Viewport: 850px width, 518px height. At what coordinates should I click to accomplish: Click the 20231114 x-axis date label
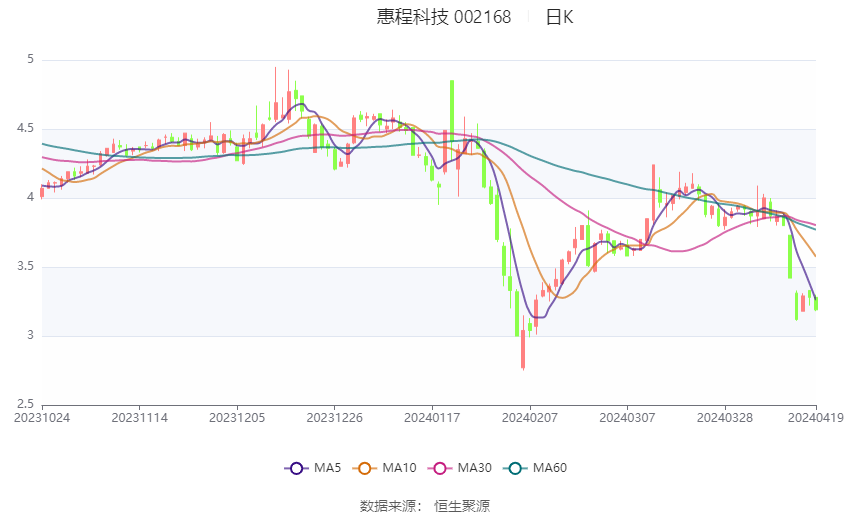point(139,417)
